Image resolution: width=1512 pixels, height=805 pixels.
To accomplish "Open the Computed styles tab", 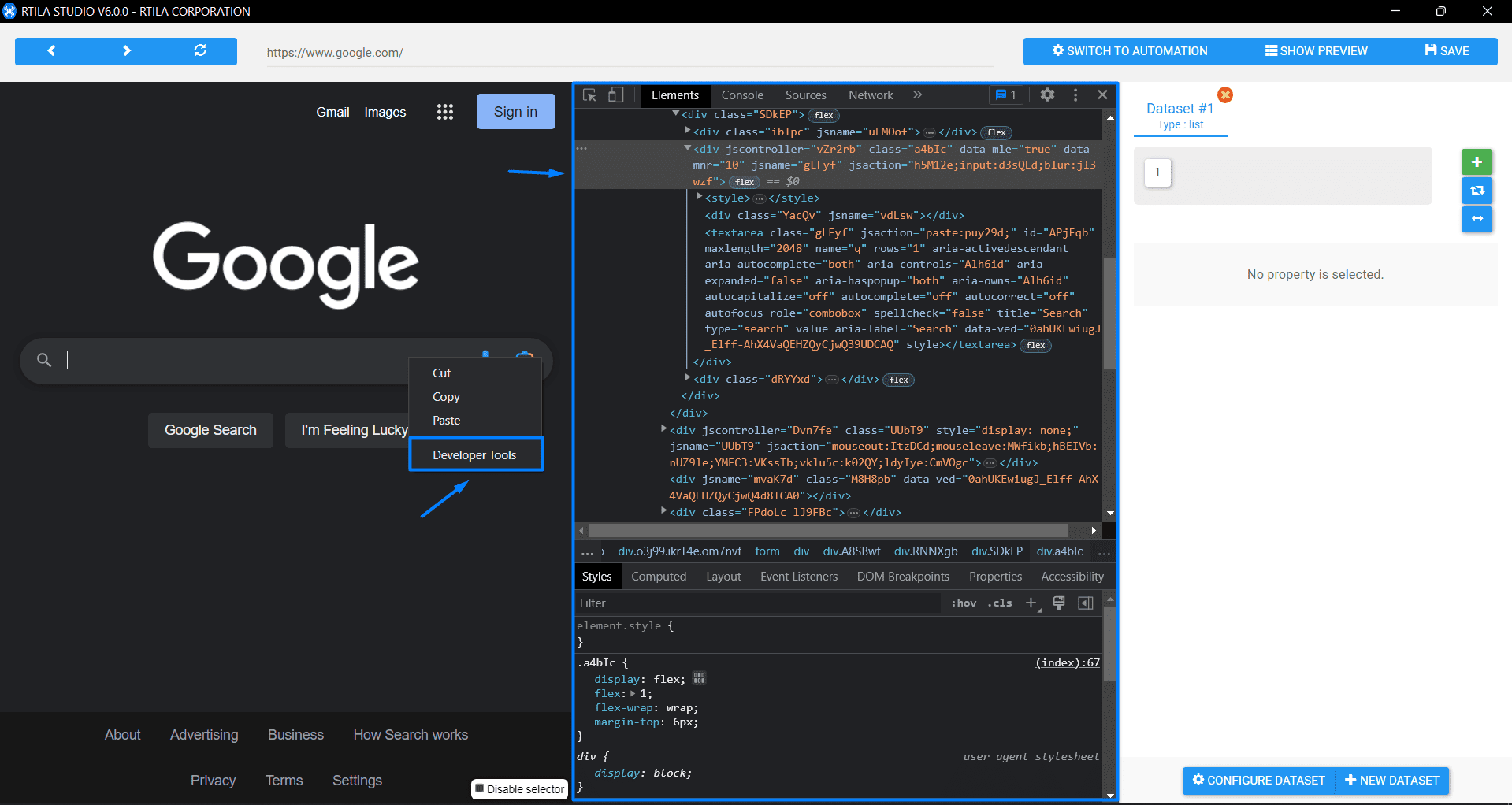I will [x=659, y=577].
